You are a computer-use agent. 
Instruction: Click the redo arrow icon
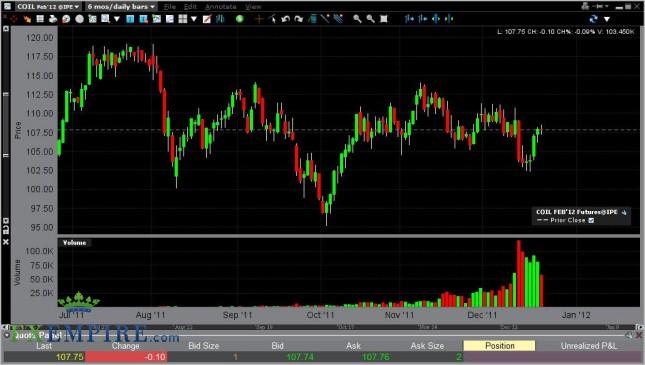point(299,19)
